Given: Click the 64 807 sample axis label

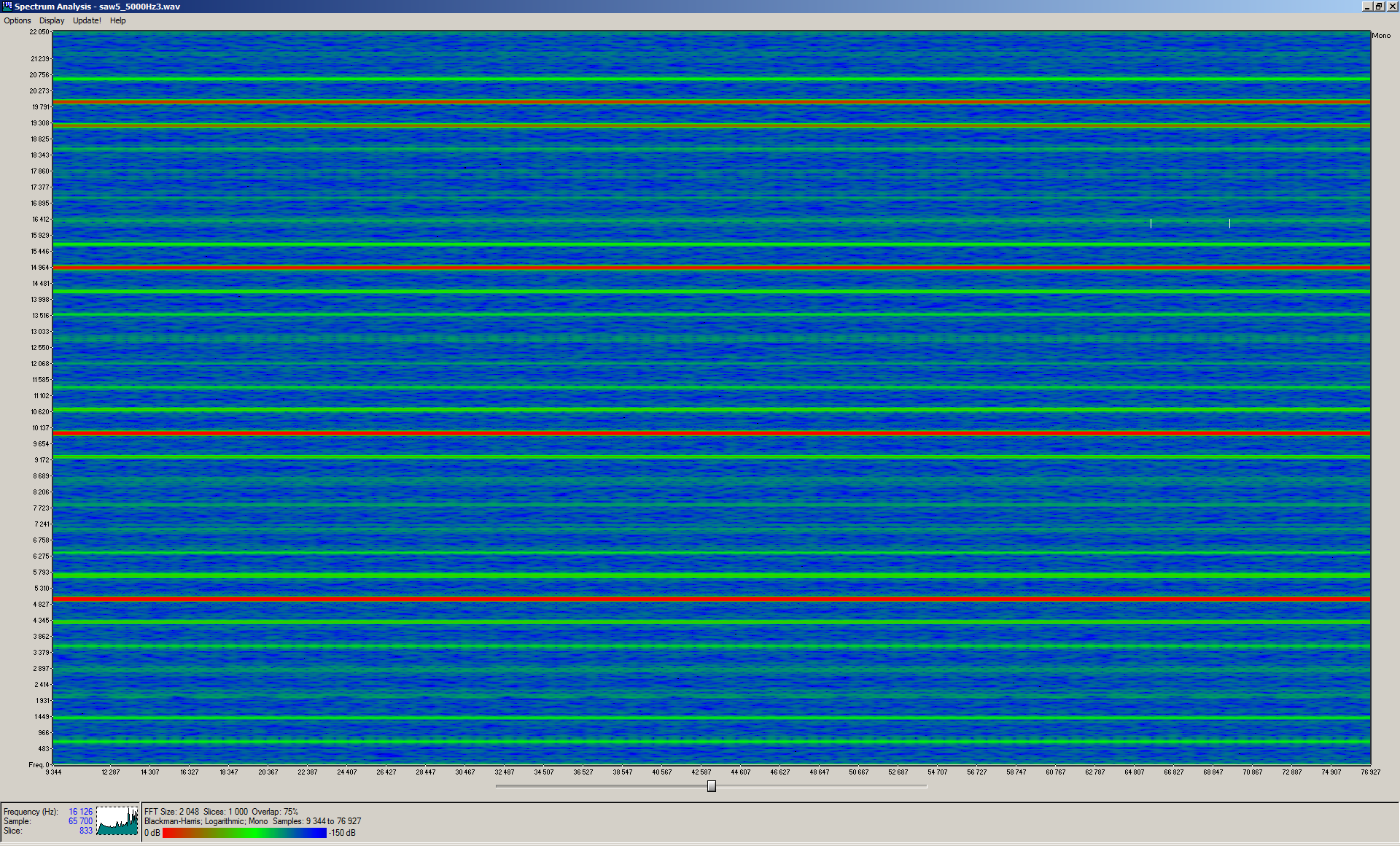Looking at the screenshot, I should pos(1135,772).
